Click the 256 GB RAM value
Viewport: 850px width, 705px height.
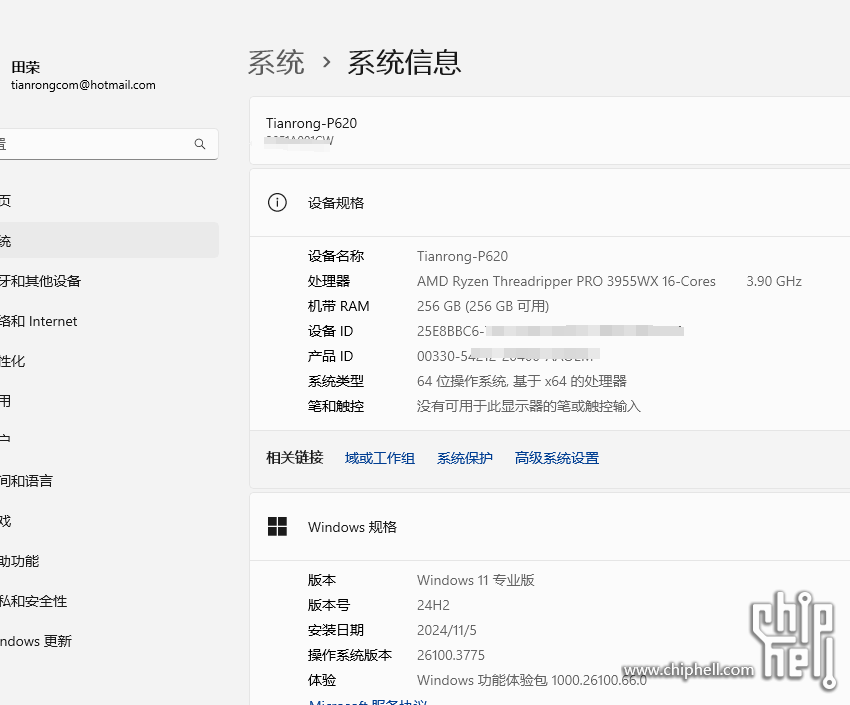[483, 306]
